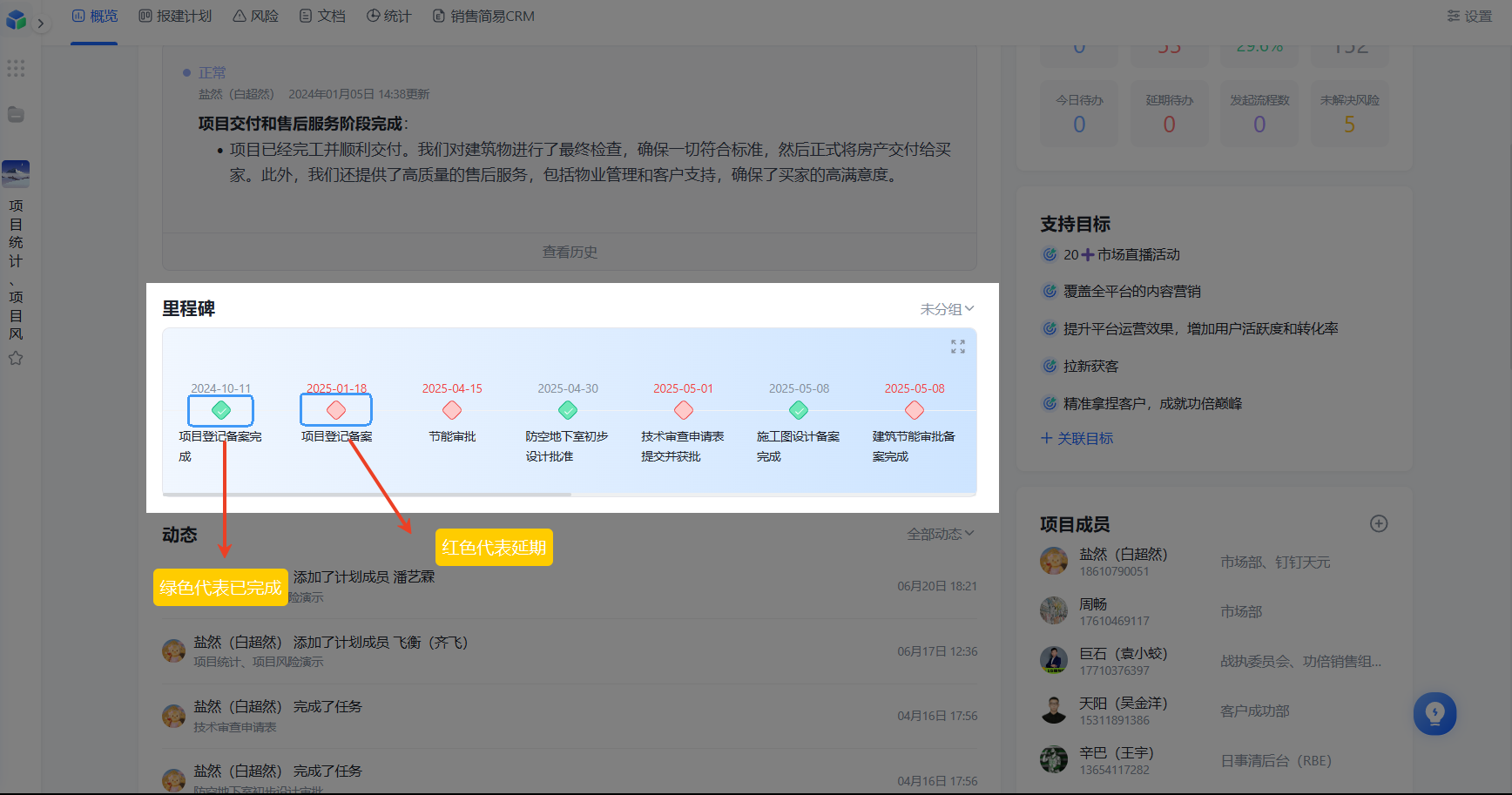Open the 全部动态 filter dropdown
This screenshot has width=1512, height=795.
[x=940, y=534]
